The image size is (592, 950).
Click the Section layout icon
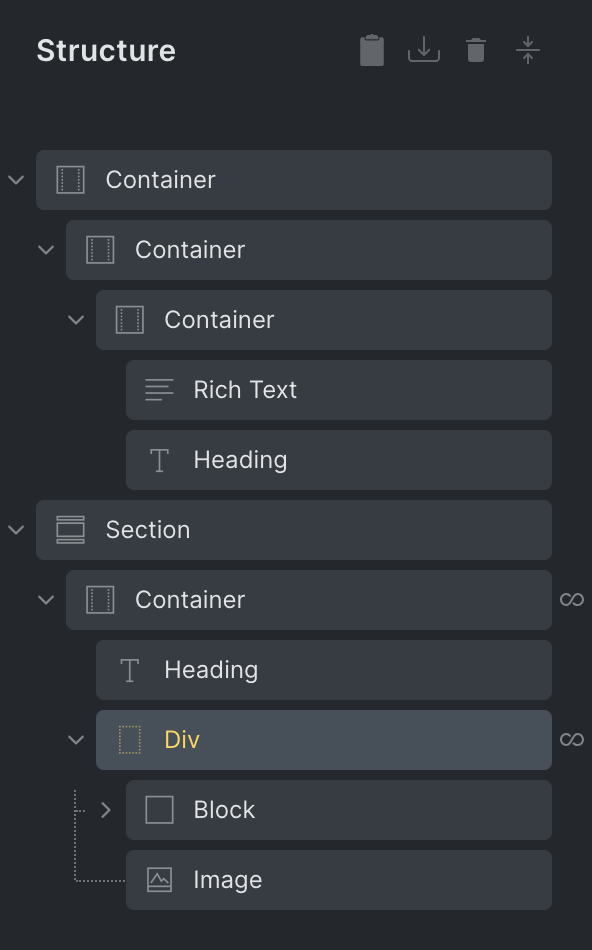[x=70, y=530]
